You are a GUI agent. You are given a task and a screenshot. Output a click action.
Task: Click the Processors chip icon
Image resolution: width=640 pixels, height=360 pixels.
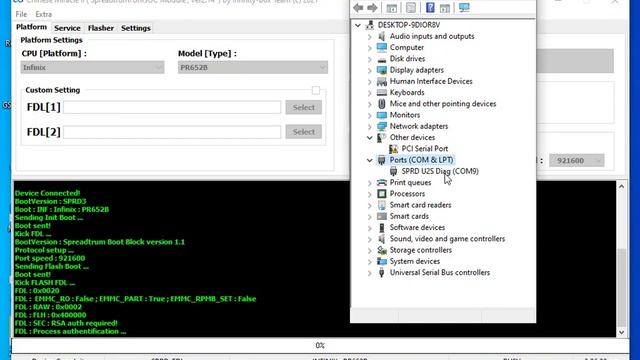pos(382,194)
